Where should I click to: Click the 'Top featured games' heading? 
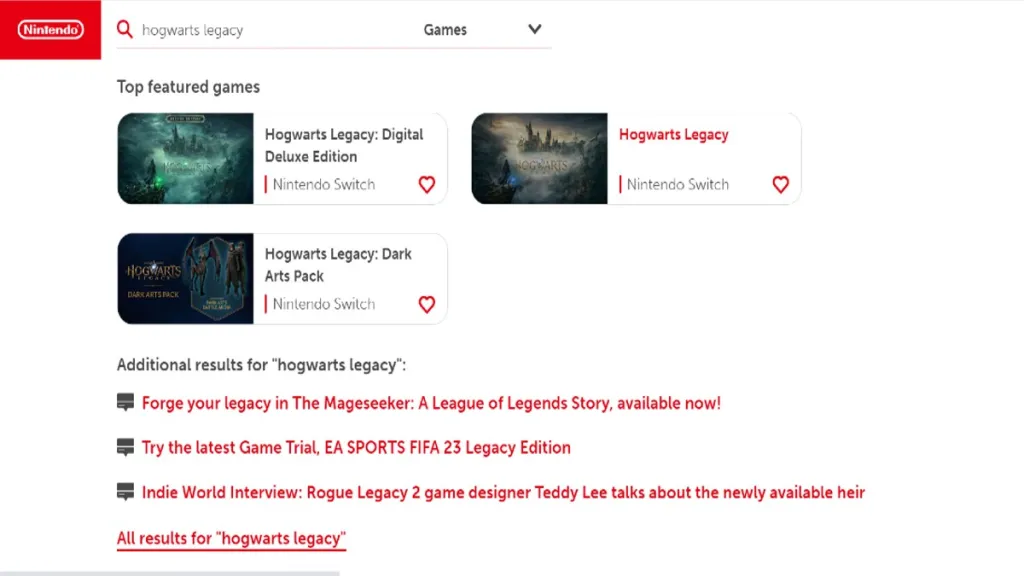point(188,87)
